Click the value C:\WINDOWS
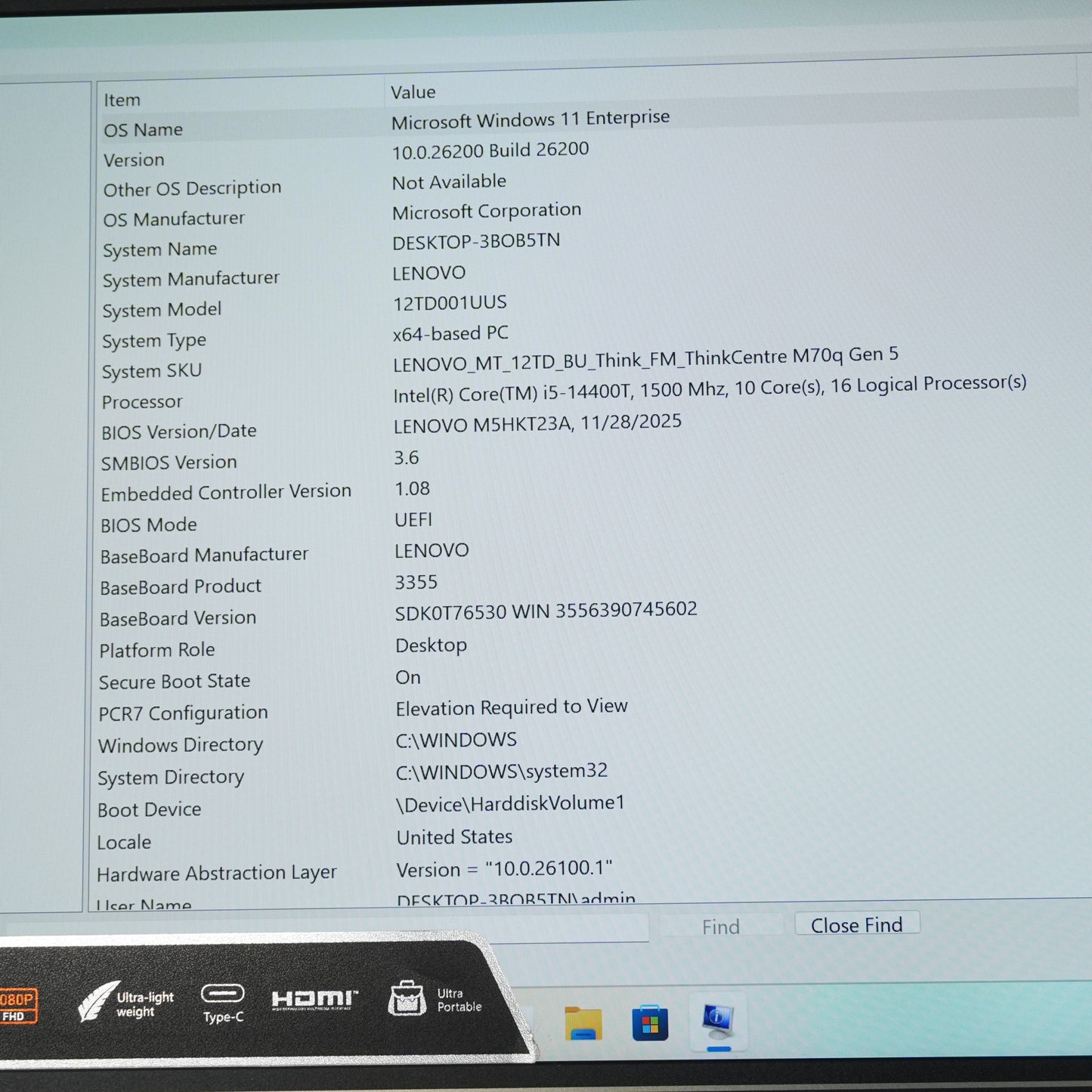Image resolution: width=1092 pixels, height=1092 pixels. coord(456,740)
